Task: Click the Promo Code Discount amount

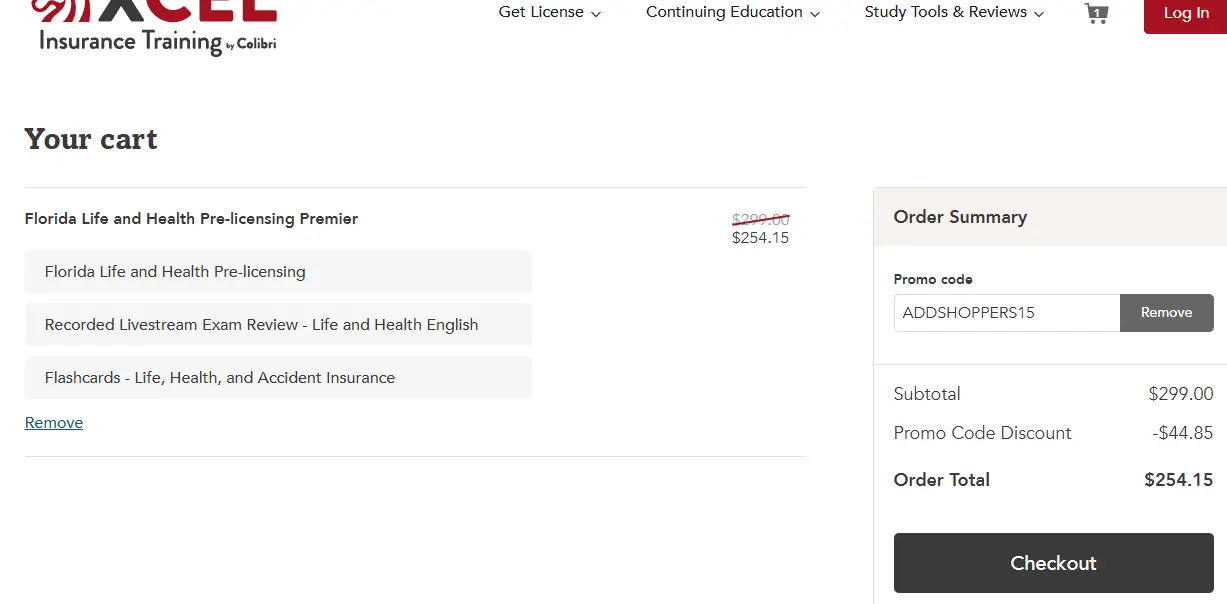Action: tap(1182, 433)
